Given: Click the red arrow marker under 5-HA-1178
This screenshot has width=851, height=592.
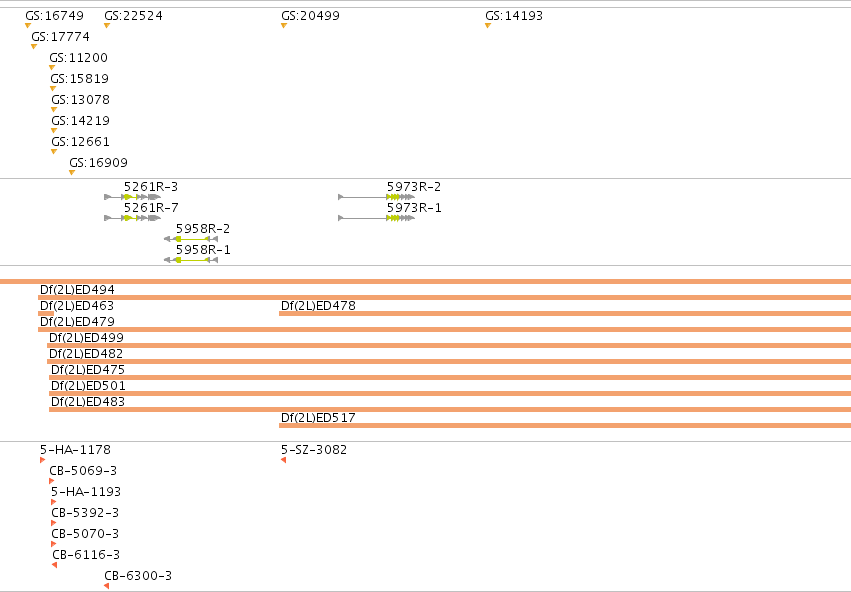Looking at the screenshot, I should pyautogui.click(x=42, y=460).
